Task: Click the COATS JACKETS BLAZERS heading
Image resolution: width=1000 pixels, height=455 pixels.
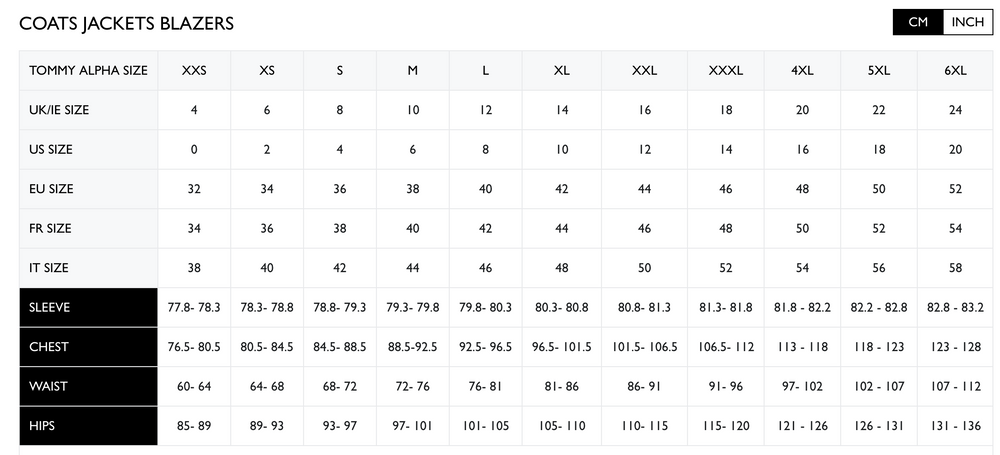Action: pos(126,23)
